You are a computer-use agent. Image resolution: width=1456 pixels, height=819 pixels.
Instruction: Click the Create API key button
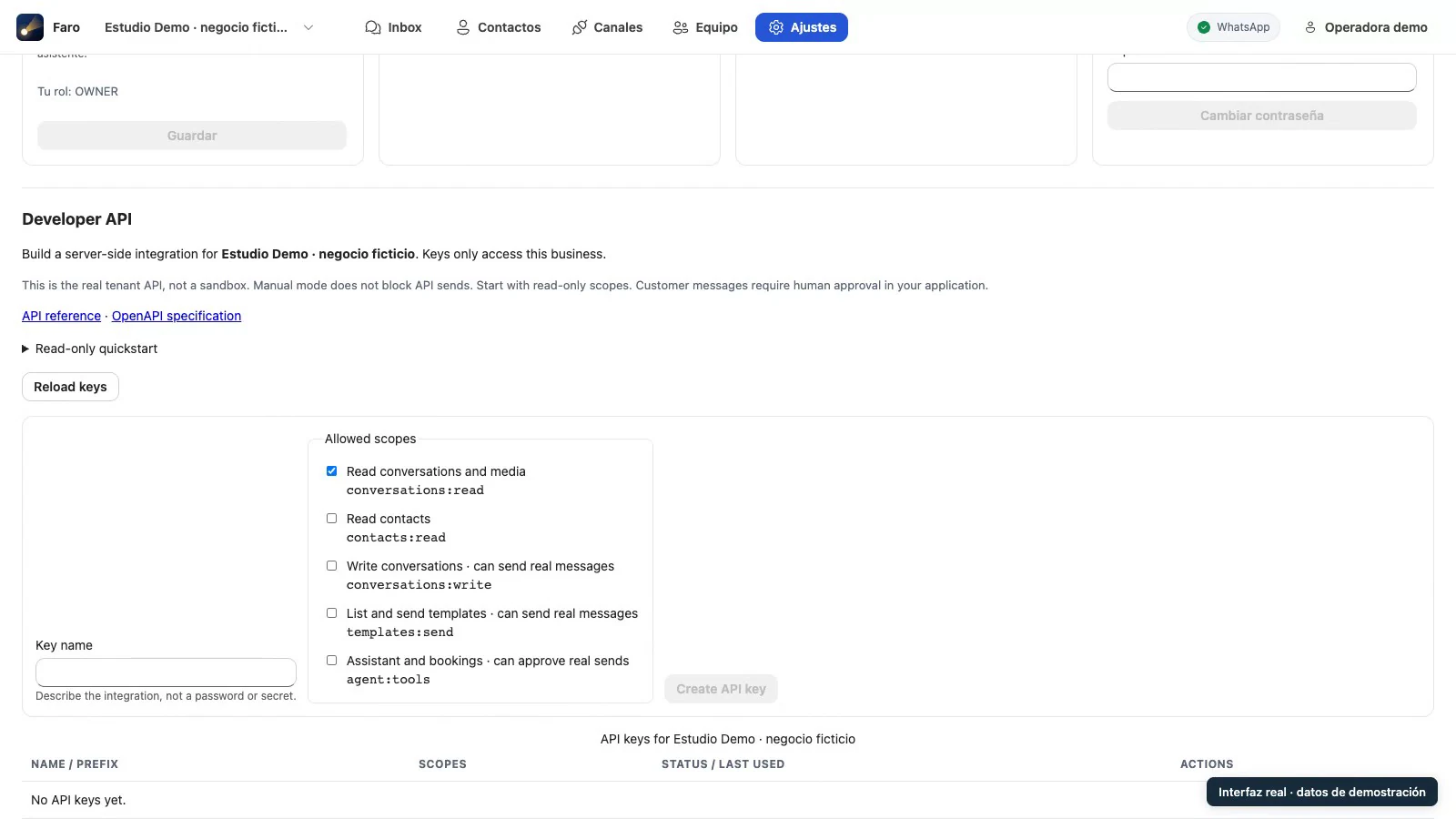[721, 689]
